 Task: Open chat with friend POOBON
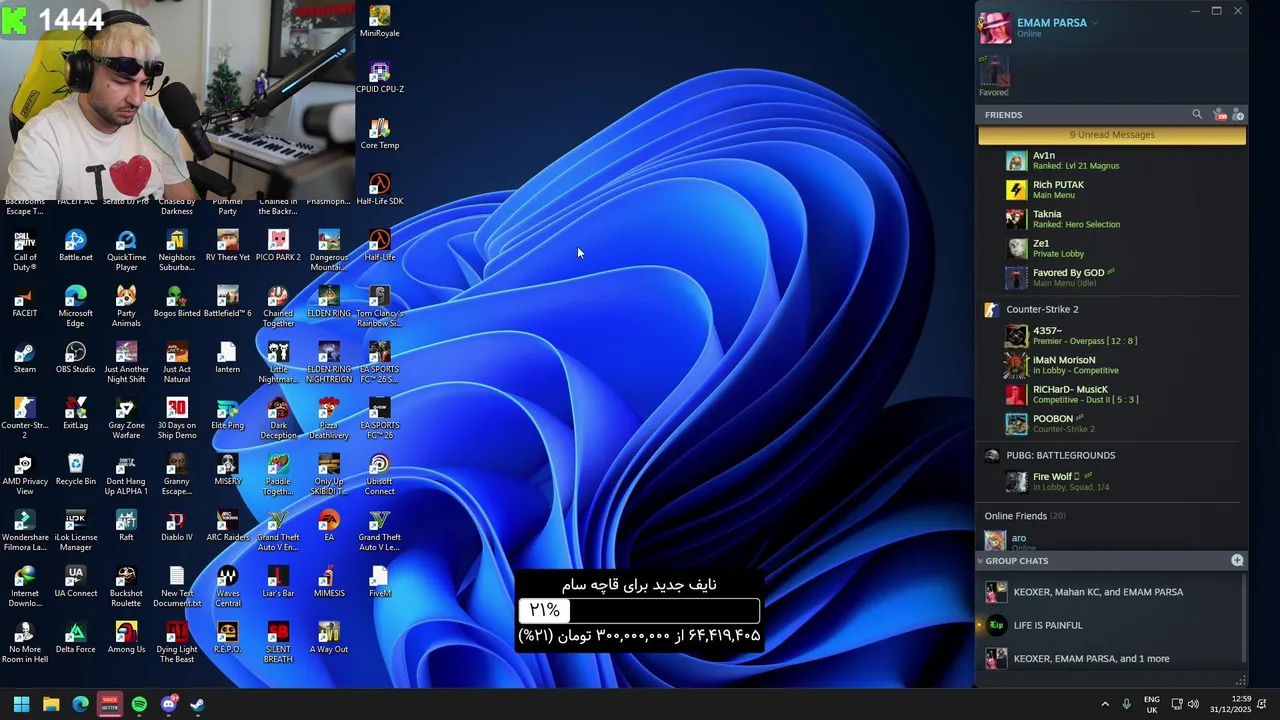tap(1110, 423)
